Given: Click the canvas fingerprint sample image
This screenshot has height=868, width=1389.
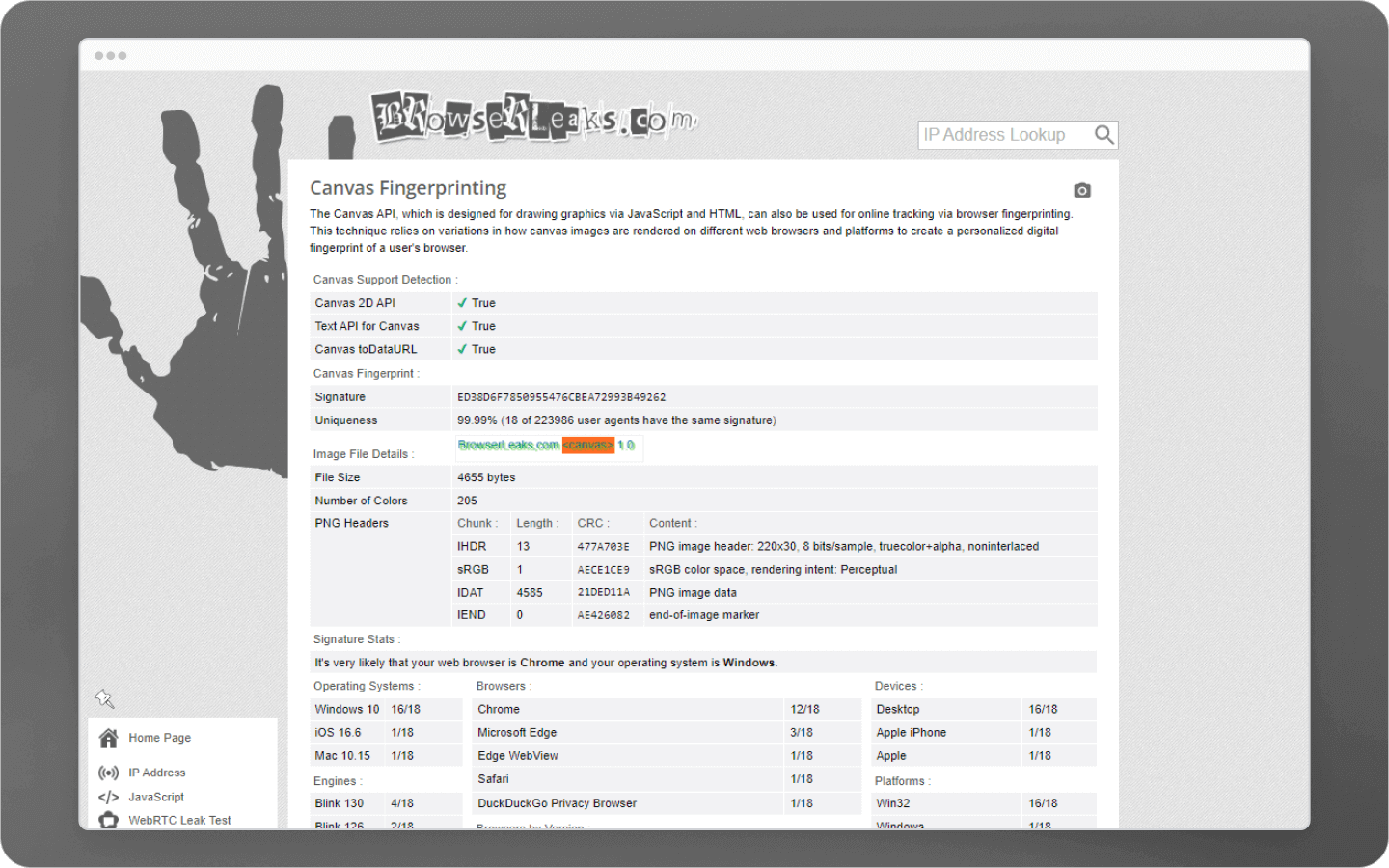Looking at the screenshot, I should coord(548,447).
